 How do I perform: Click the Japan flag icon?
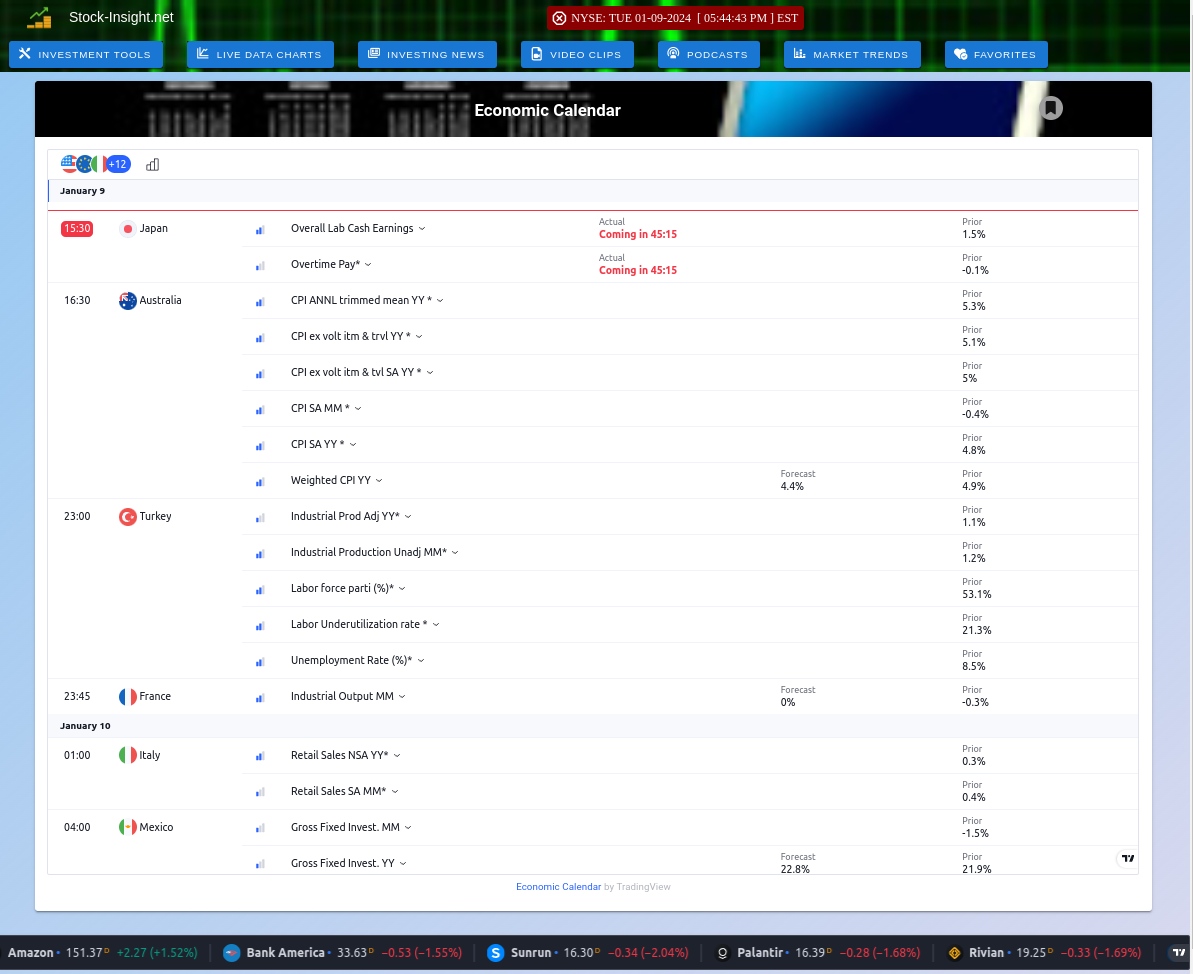[128, 228]
